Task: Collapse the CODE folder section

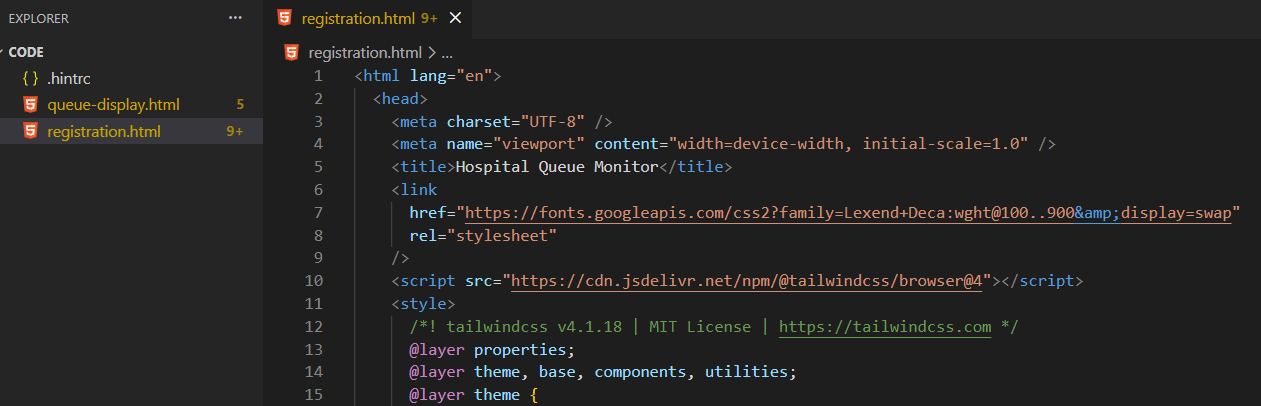Action: pyautogui.click(x=26, y=52)
